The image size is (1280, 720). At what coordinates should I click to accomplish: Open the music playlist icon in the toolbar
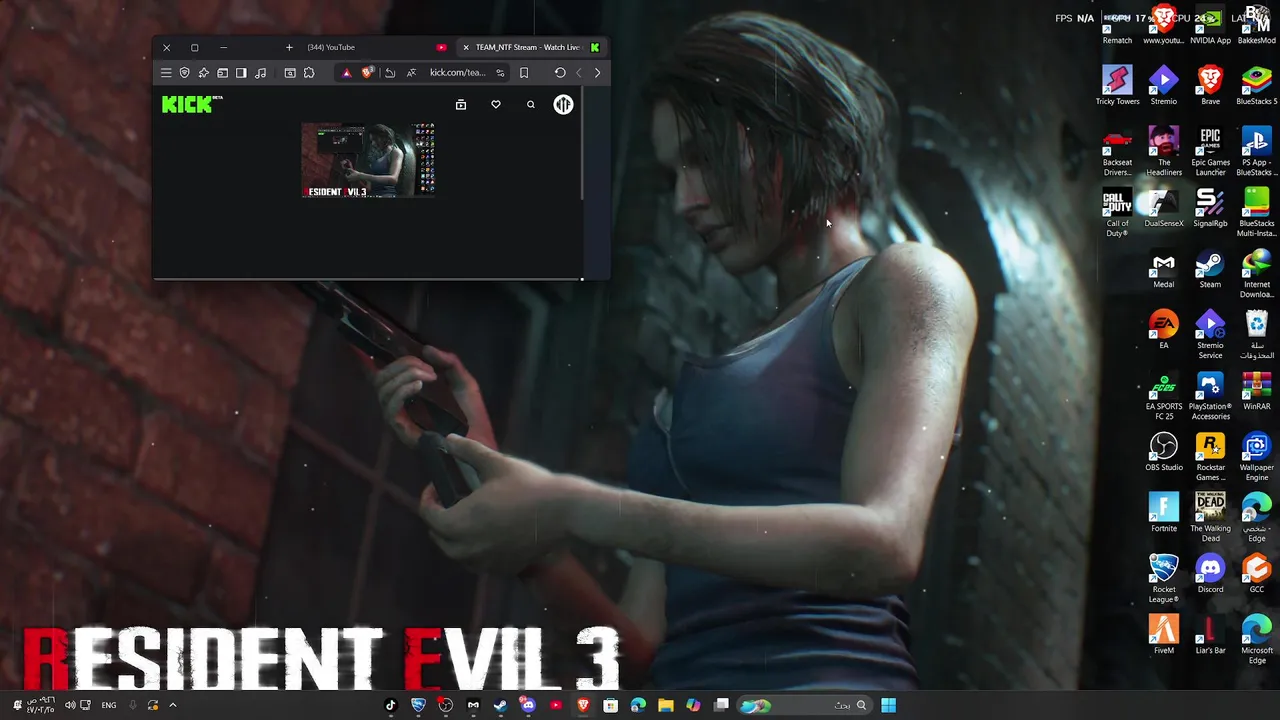click(261, 73)
